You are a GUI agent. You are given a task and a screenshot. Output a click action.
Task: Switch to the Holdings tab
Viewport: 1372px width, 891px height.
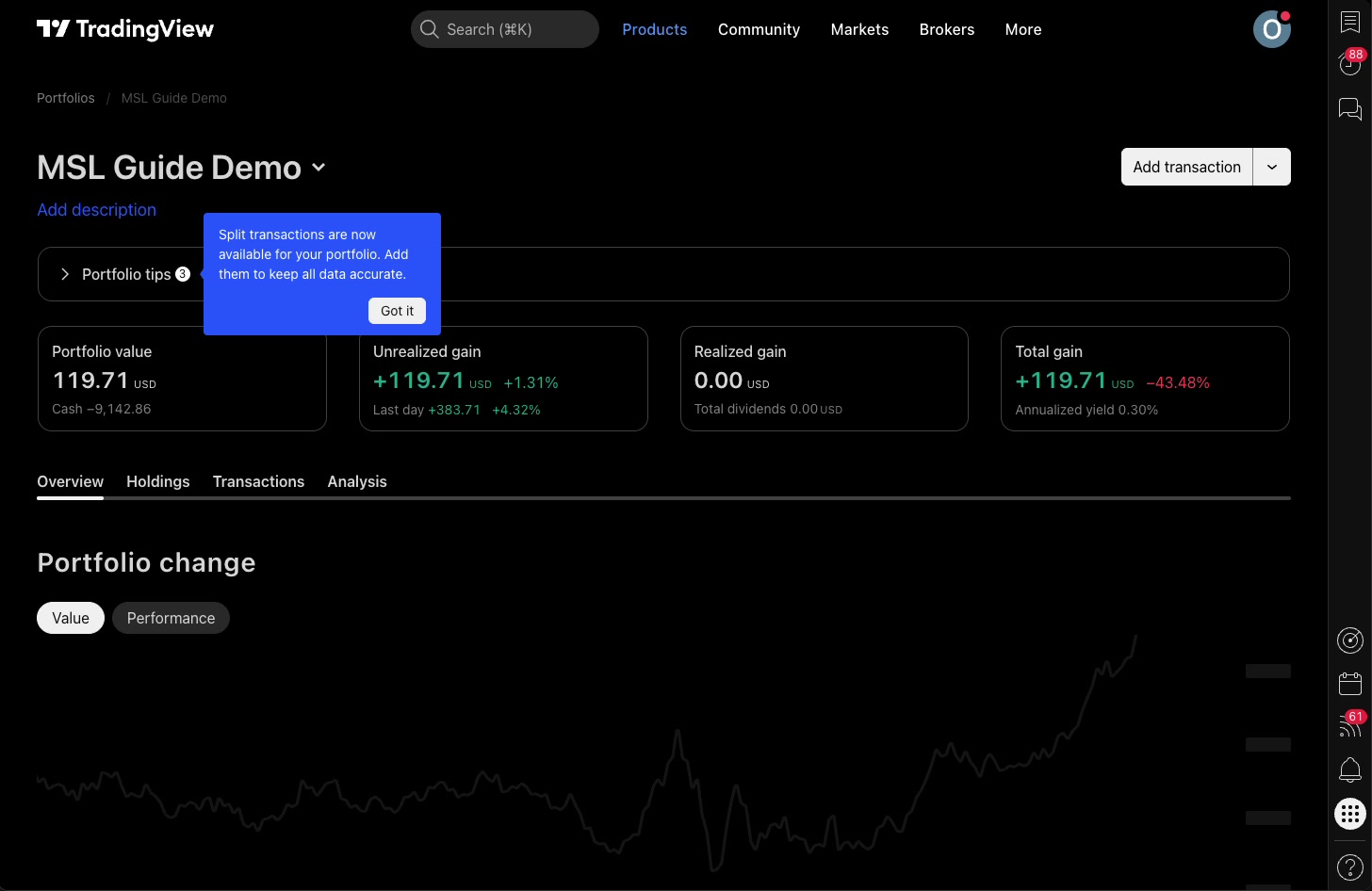(158, 481)
